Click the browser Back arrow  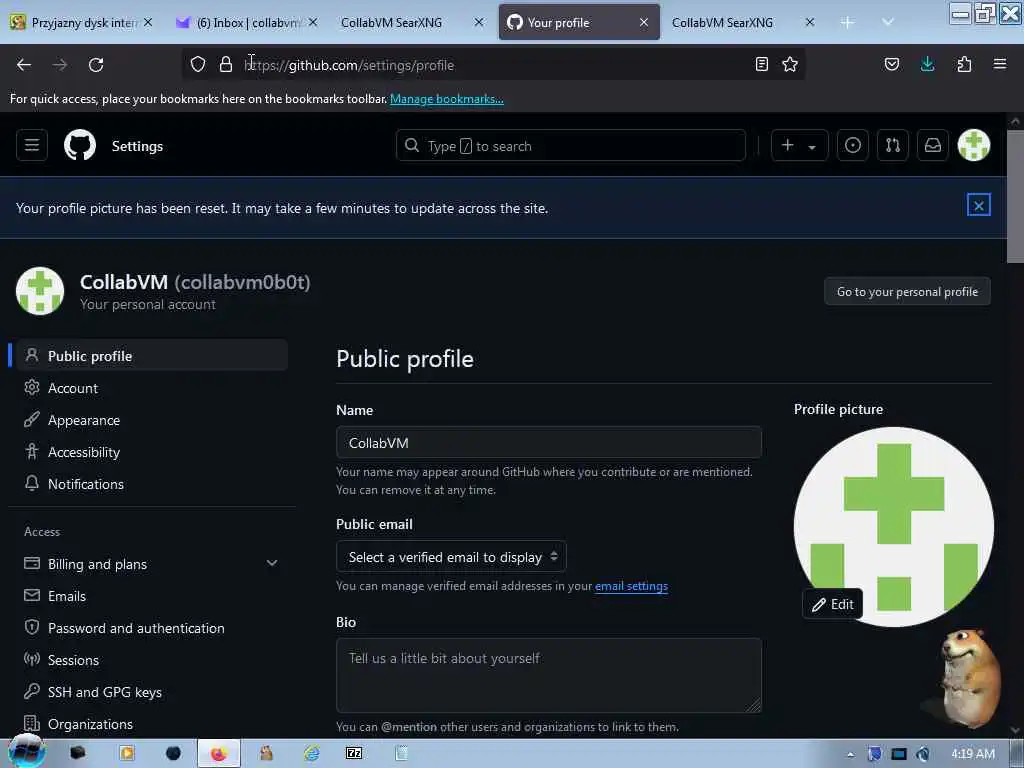(24, 64)
